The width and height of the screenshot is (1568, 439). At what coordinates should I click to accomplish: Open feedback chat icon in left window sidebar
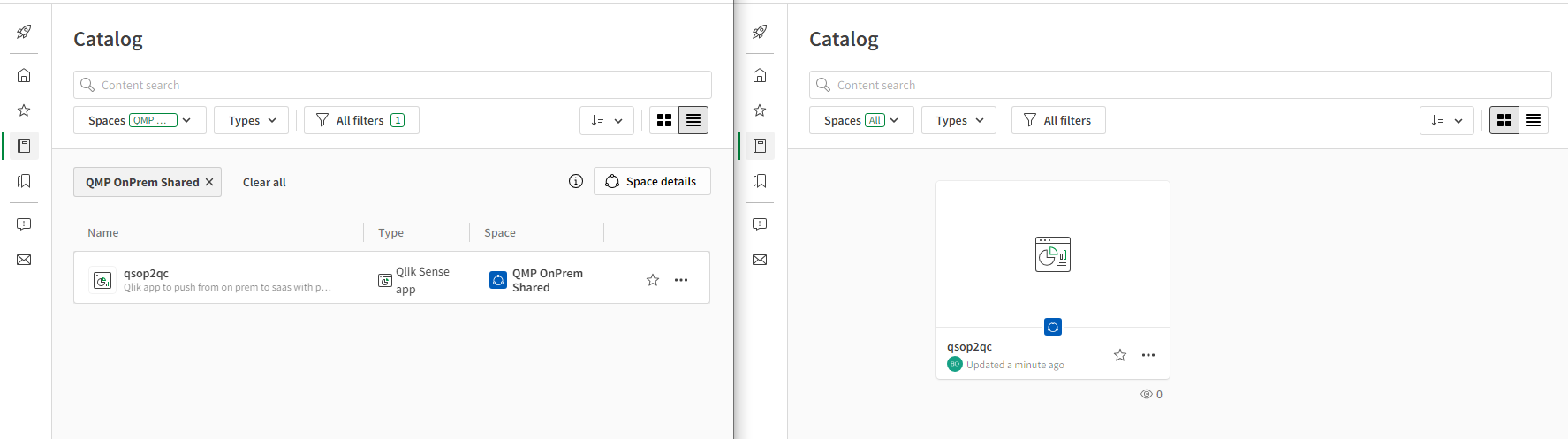pos(24,224)
